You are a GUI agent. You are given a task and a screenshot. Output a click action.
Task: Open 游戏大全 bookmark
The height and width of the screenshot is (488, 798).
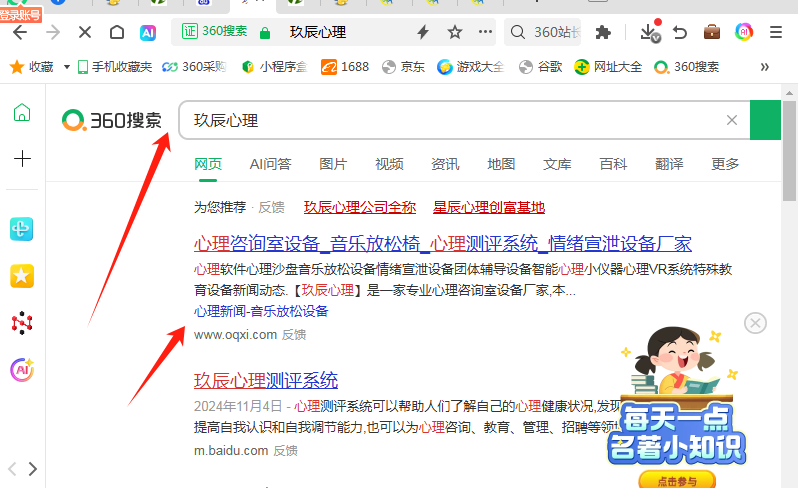pyautogui.click(x=471, y=67)
